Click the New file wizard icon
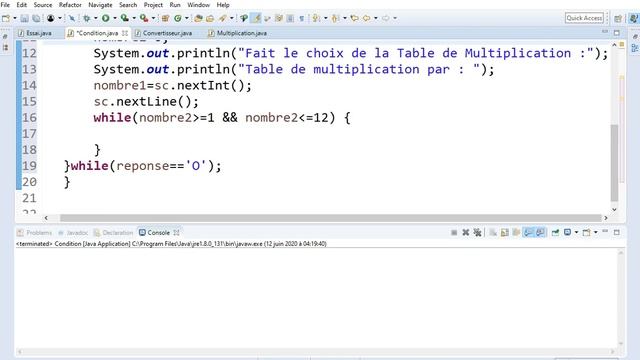This screenshot has height=360, width=640. point(6,18)
